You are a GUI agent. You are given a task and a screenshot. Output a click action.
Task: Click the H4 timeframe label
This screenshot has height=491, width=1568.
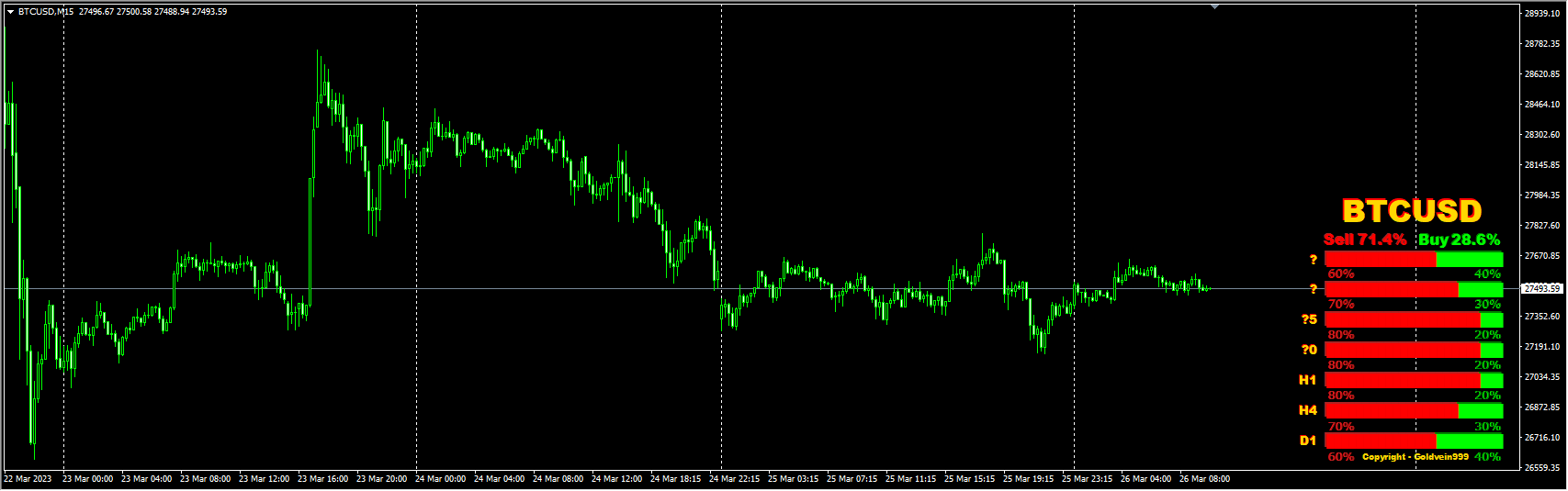[x=1307, y=410]
